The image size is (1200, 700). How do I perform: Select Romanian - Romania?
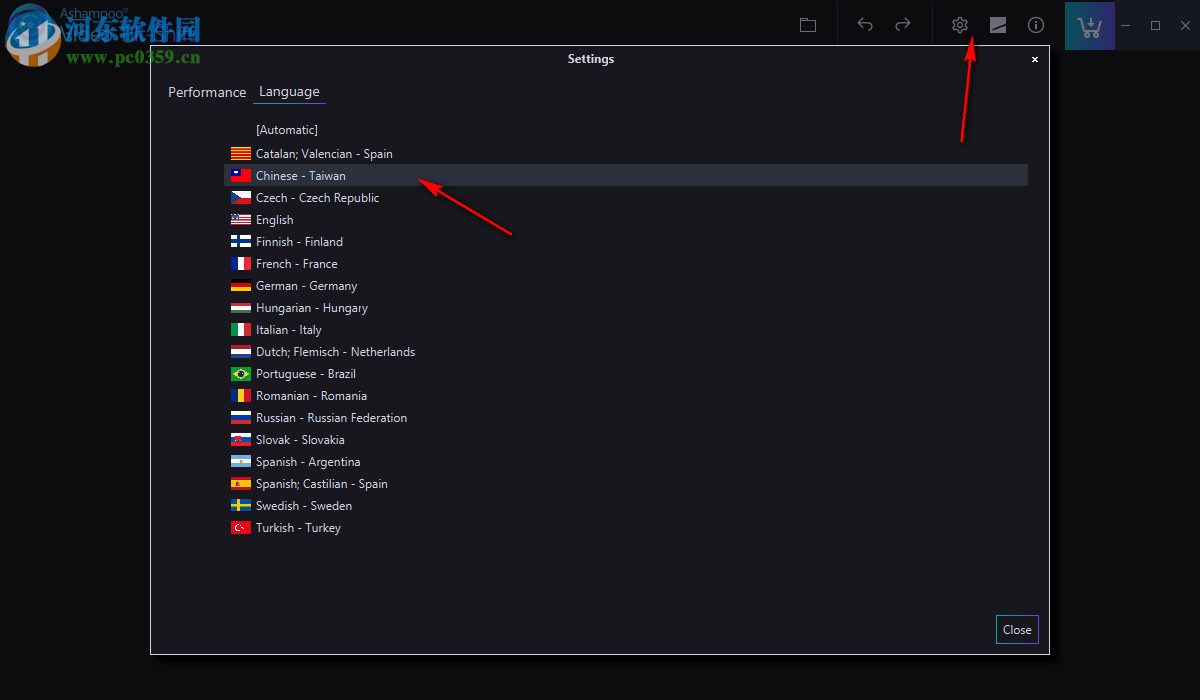(x=626, y=396)
